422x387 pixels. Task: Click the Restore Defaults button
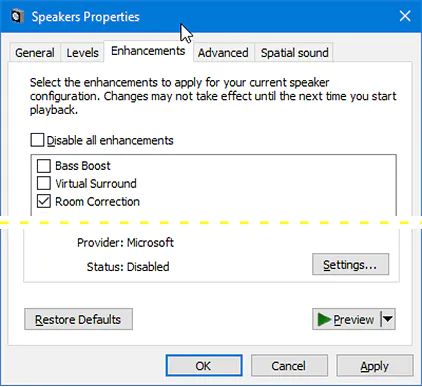pos(78,319)
